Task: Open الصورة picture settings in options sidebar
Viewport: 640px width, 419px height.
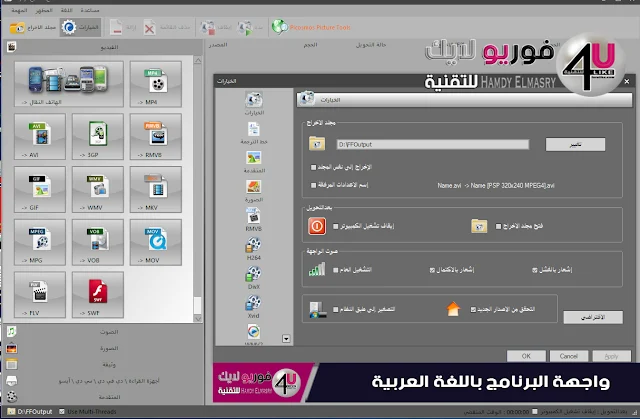Action: coord(254,191)
